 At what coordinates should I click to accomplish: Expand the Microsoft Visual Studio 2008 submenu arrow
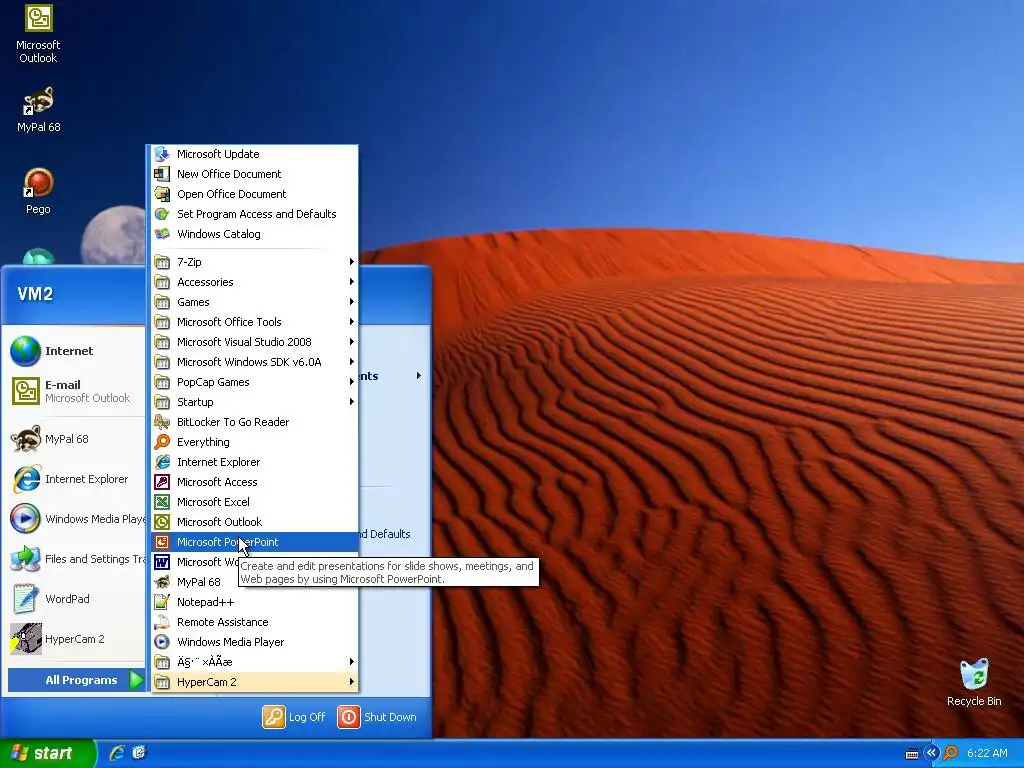(351, 342)
